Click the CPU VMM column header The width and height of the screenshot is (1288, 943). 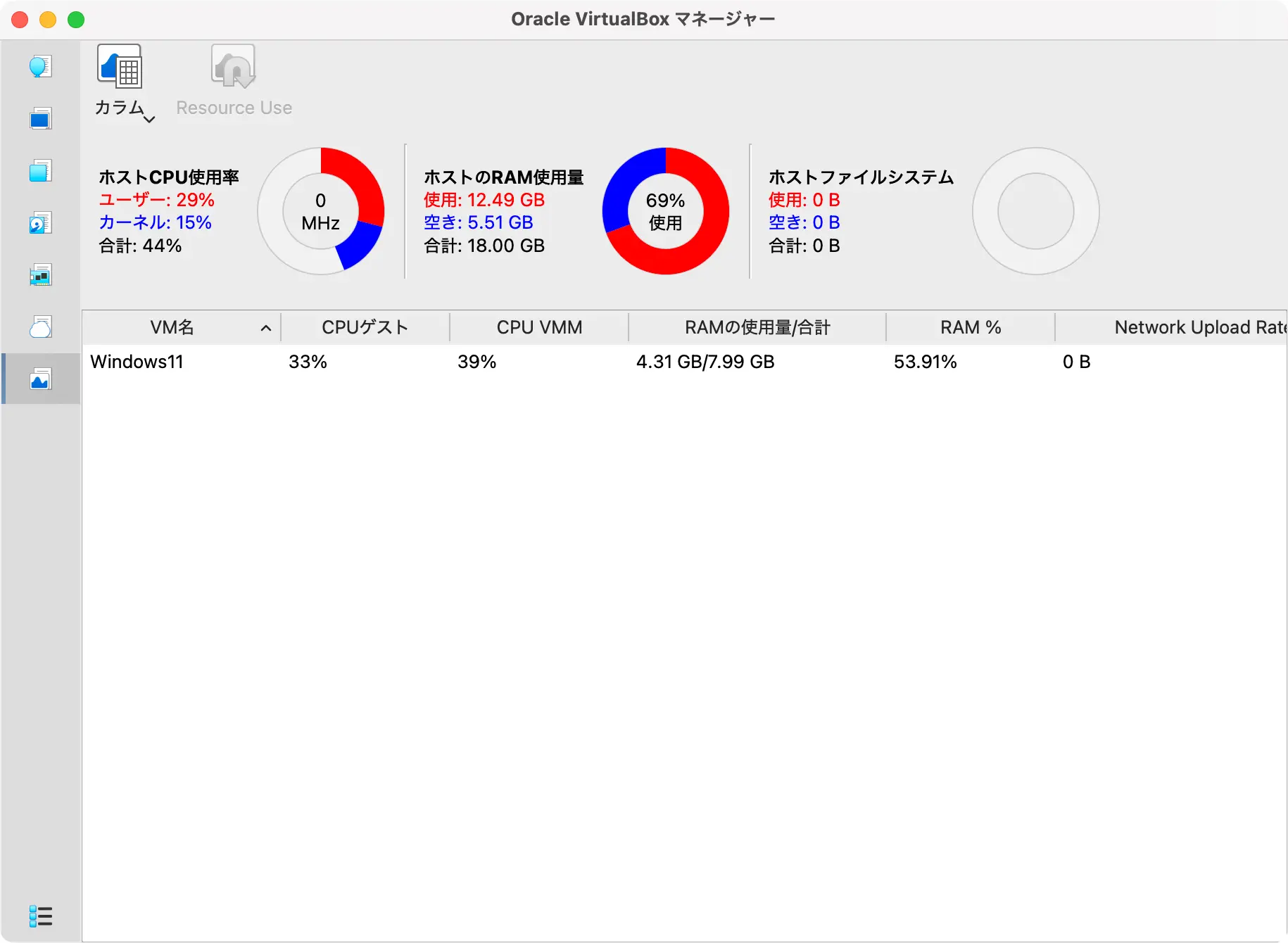(x=539, y=327)
